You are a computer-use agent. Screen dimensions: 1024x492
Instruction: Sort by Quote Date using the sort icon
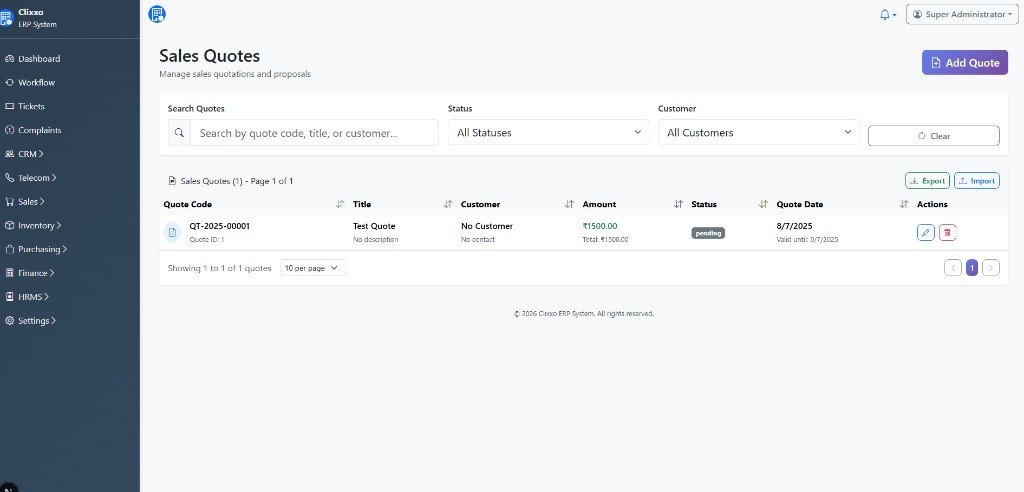point(904,204)
